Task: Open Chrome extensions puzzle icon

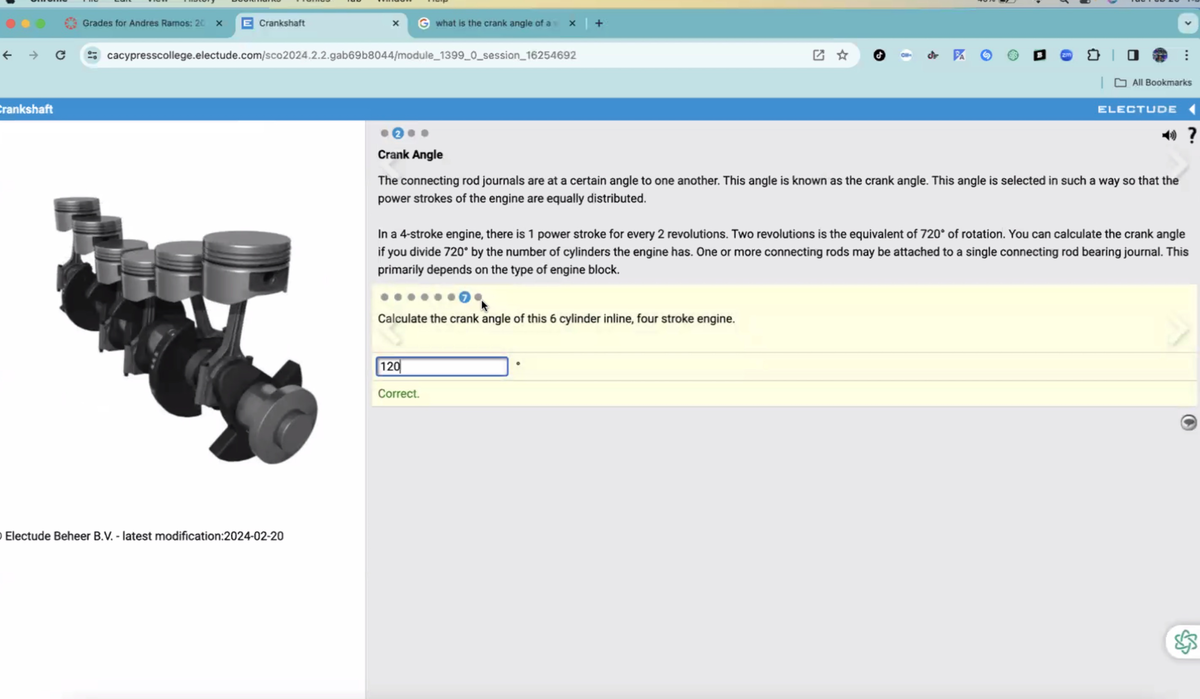Action: [x=1093, y=55]
